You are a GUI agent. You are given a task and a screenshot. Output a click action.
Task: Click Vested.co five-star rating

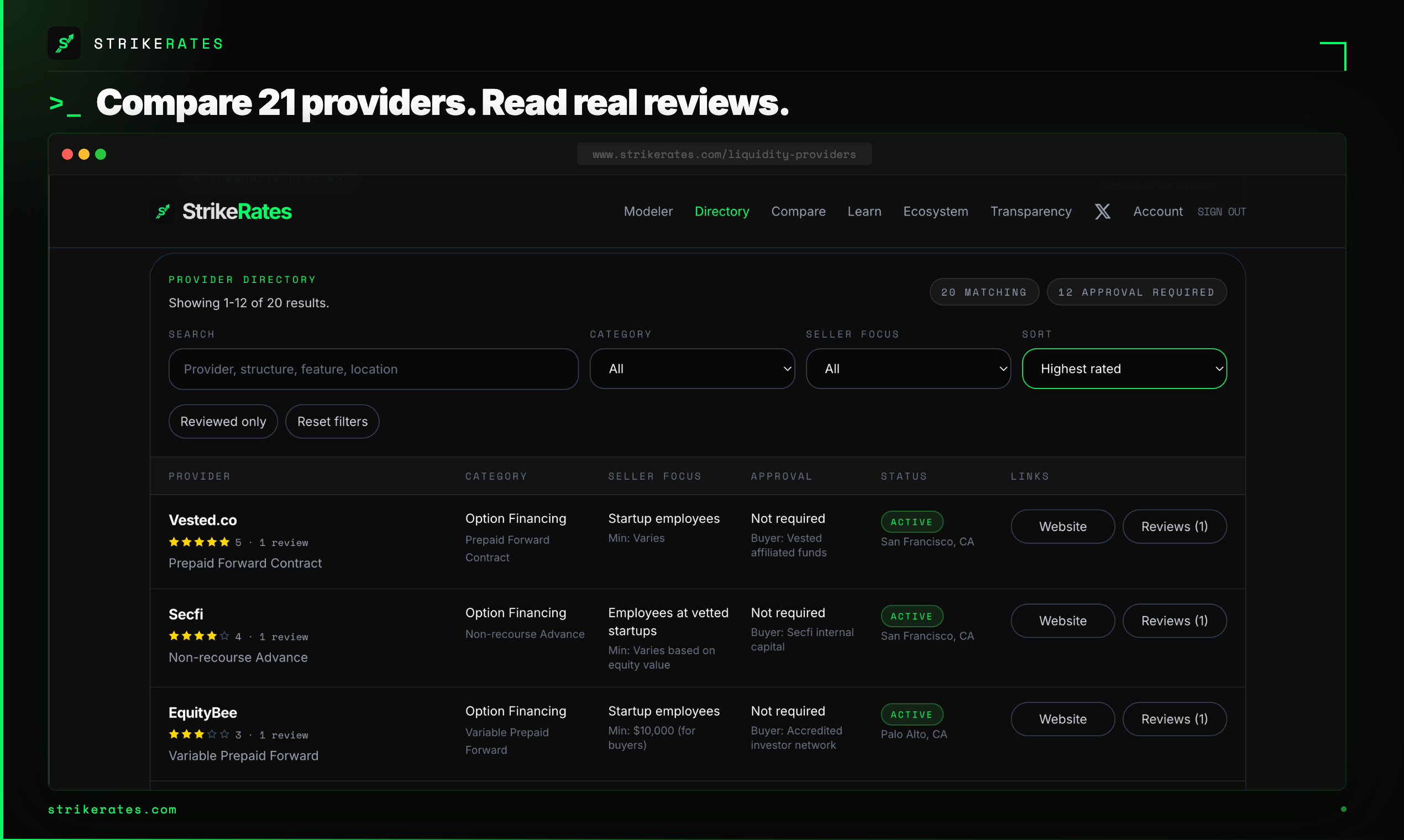tap(198, 542)
